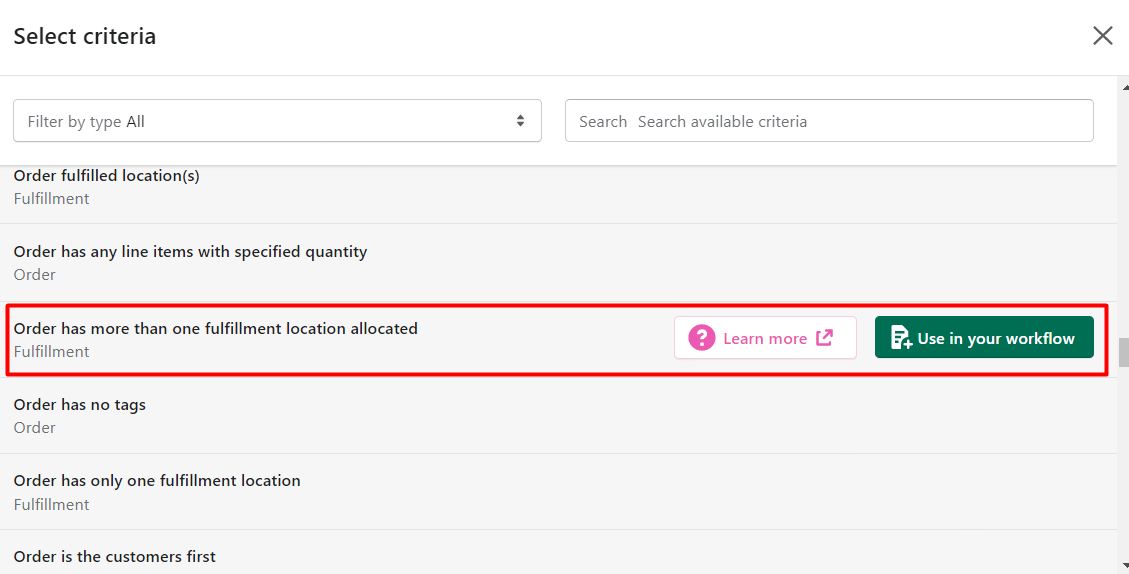Click the scrollbar up arrow
This screenshot has width=1129, height=574.
pyautogui.click(x=1125, y=86)
